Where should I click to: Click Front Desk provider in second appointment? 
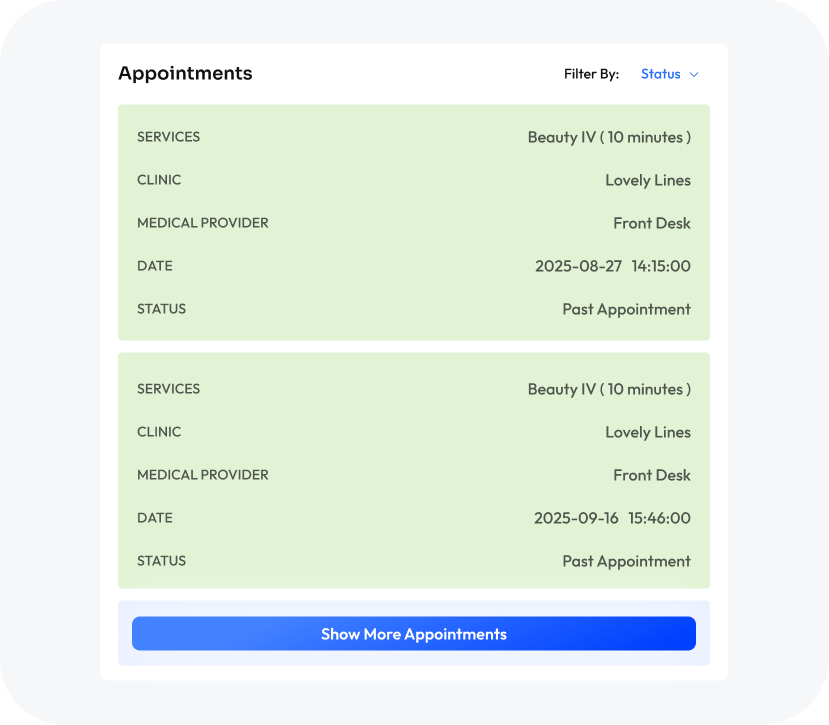pos(651,475)
